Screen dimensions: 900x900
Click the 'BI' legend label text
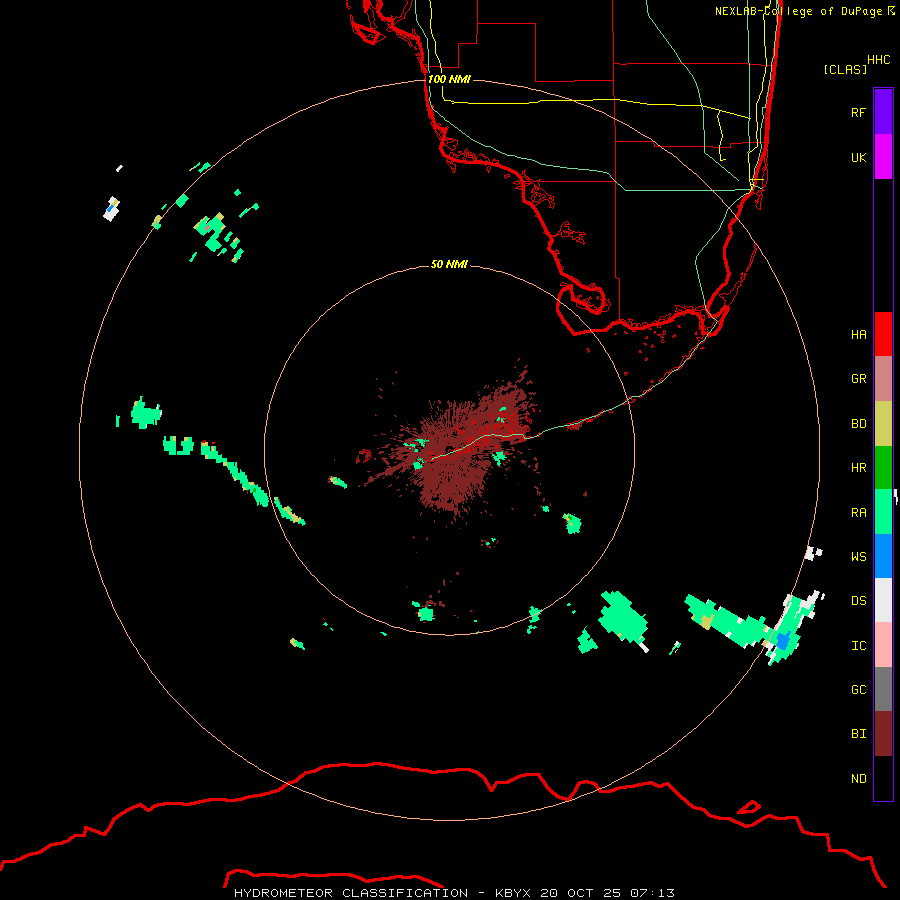(858, 734)
